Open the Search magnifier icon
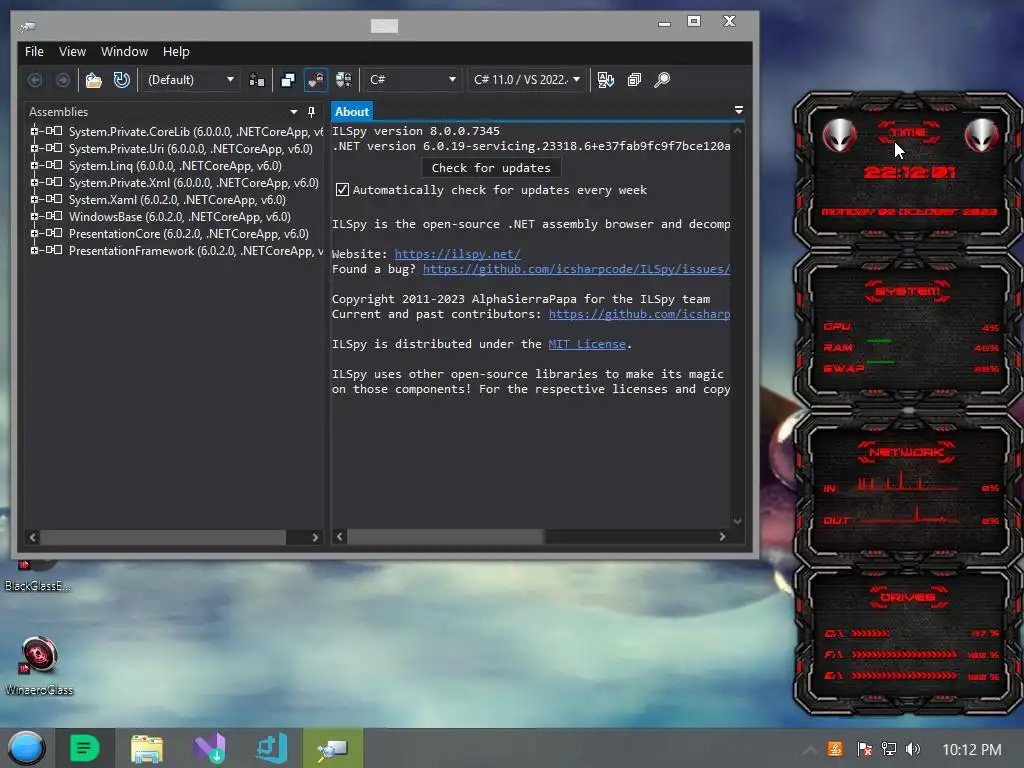 (x=662, y=80)
